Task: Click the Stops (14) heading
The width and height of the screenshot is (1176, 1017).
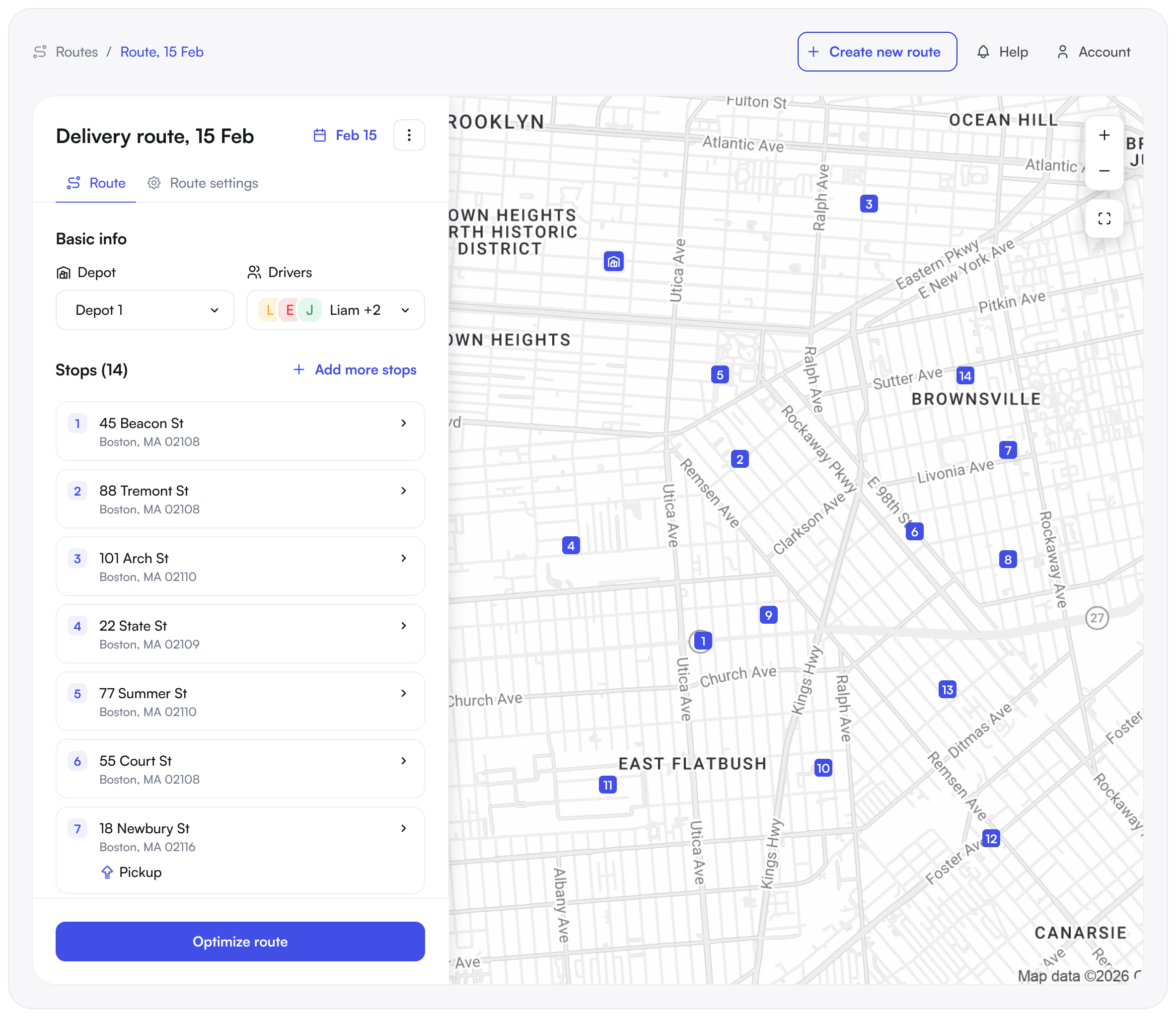Action: coord(91,369)
